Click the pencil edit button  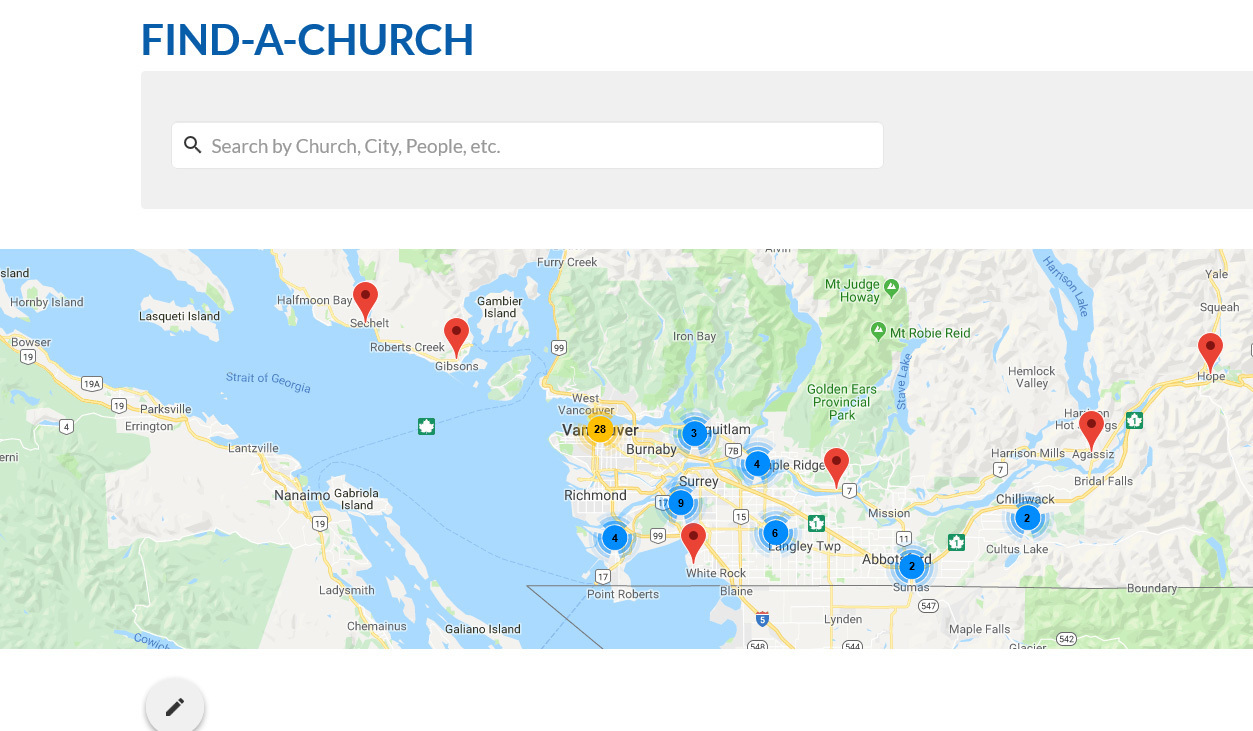pyautogui.click(x=175, y=707)
